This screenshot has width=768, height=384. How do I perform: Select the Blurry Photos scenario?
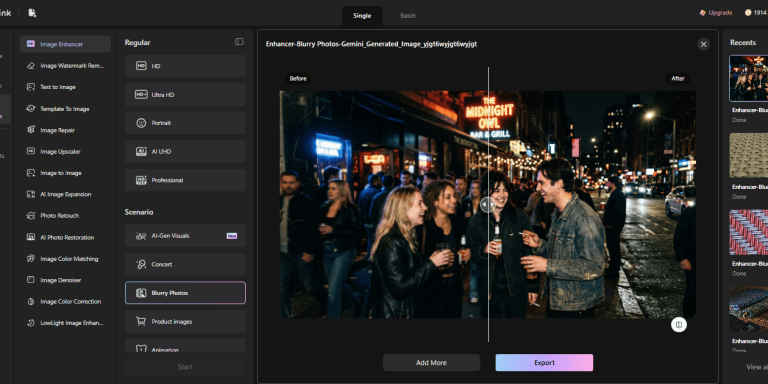(x=185, y=293)
